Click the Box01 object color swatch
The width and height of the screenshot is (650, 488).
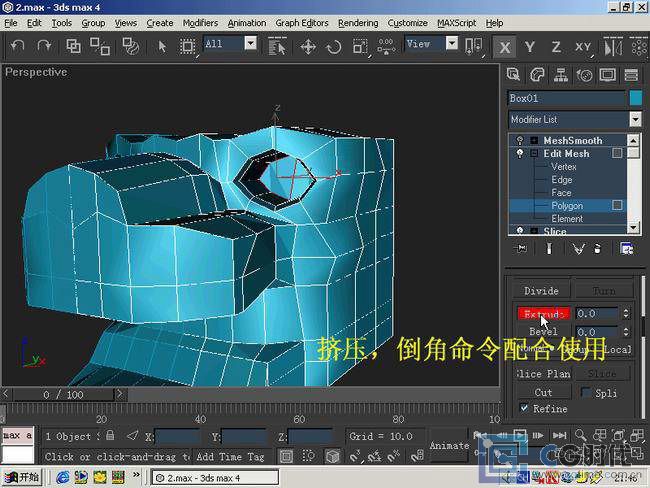[x=635, y=98]
